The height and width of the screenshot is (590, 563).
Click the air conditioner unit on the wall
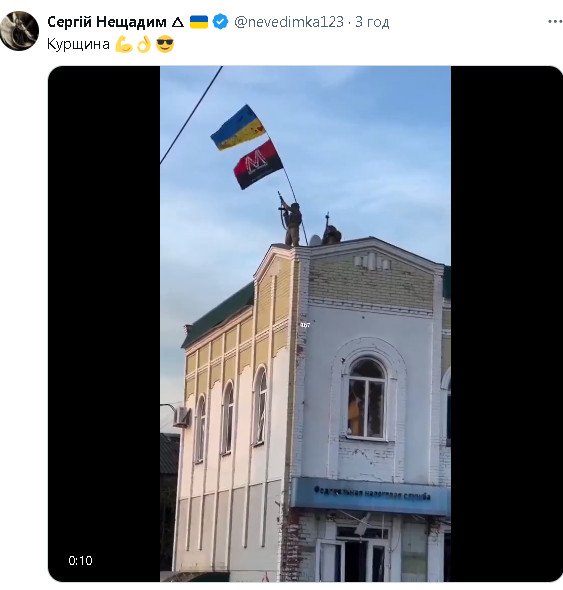point(183,417)
